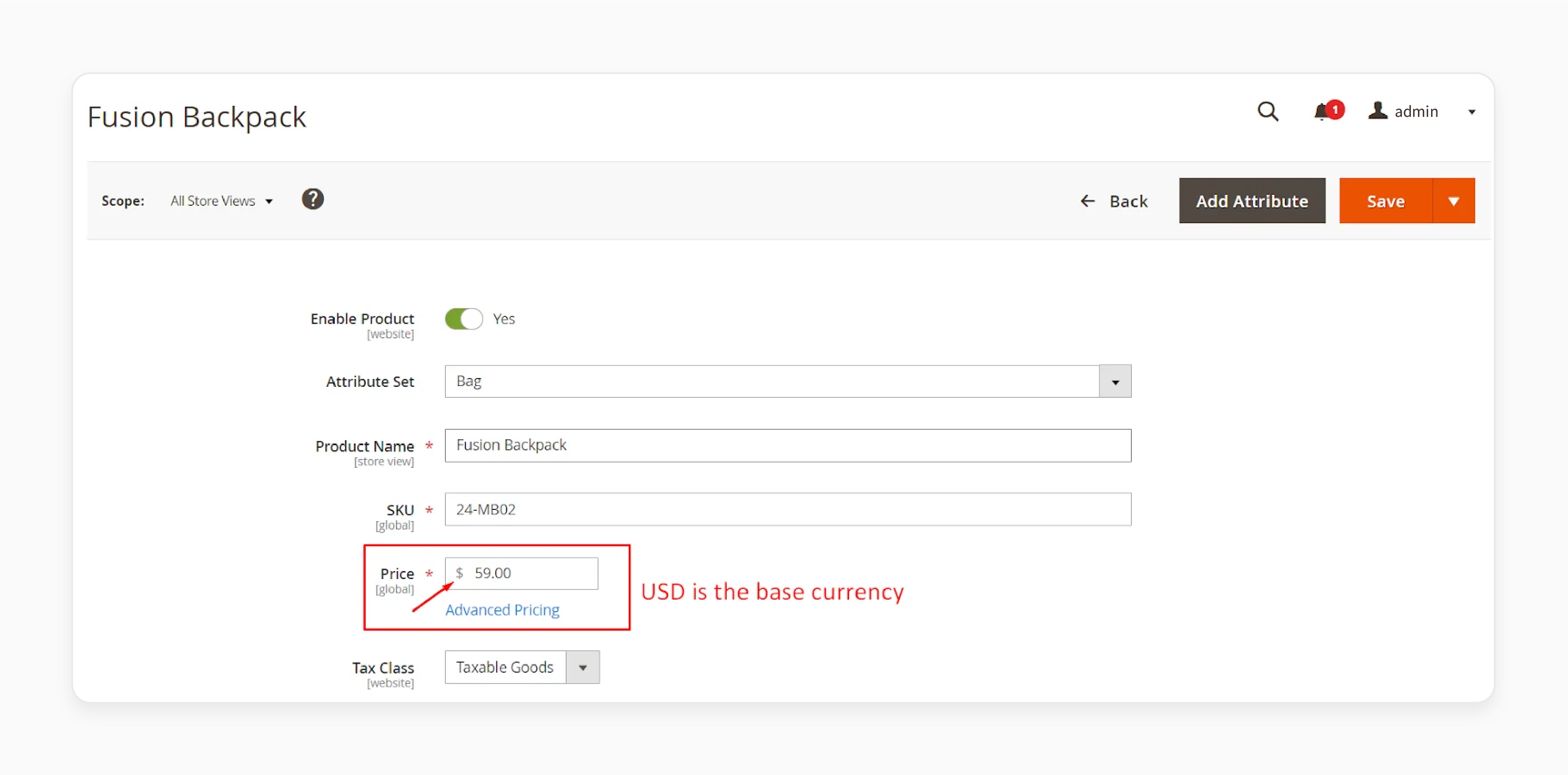Open the admin search magnifier icon
The height and width of the screenshot is (775, 1568).
tap(1268, 112)
